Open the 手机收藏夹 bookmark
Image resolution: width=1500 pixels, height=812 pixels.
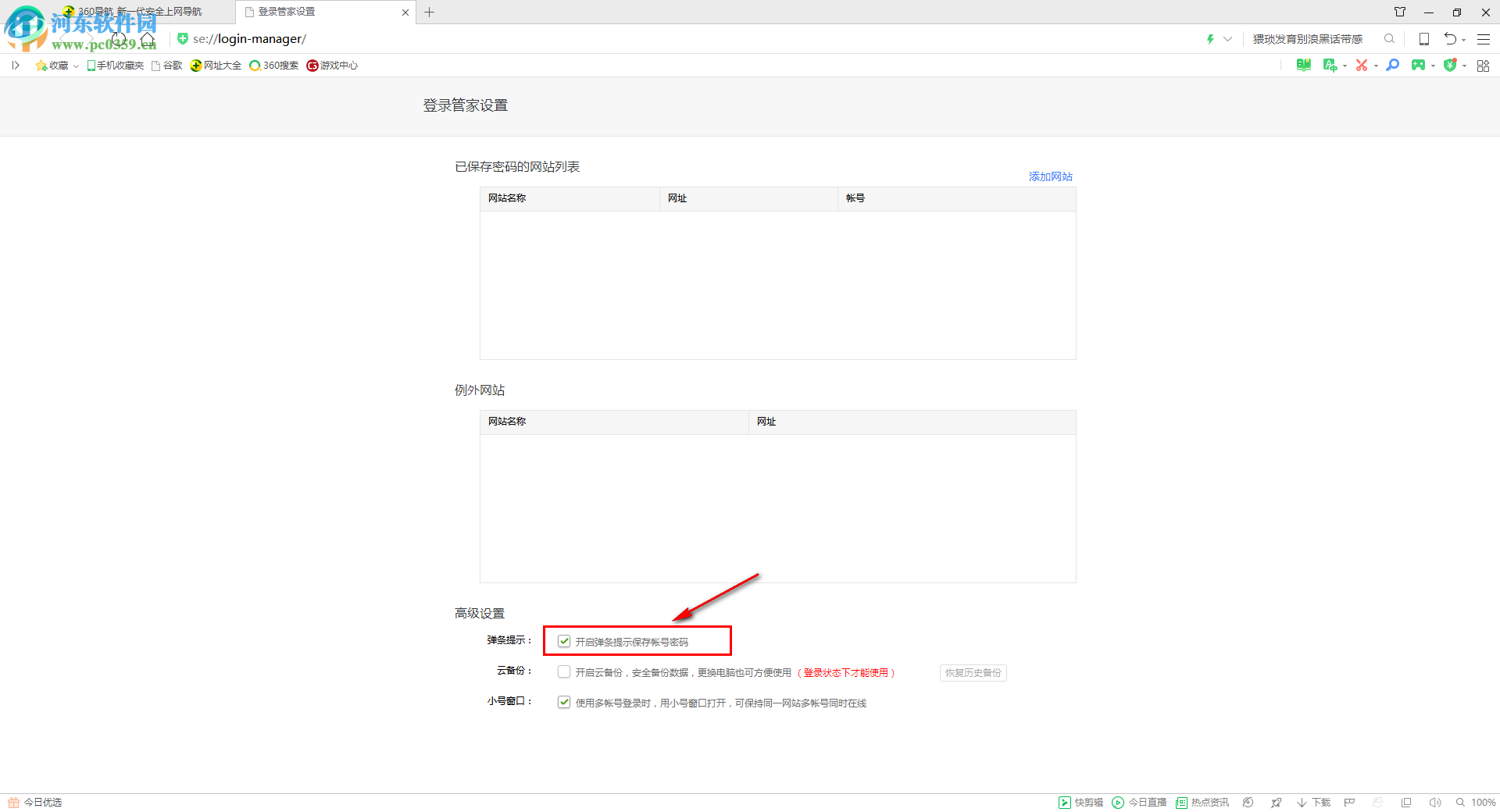116,66
